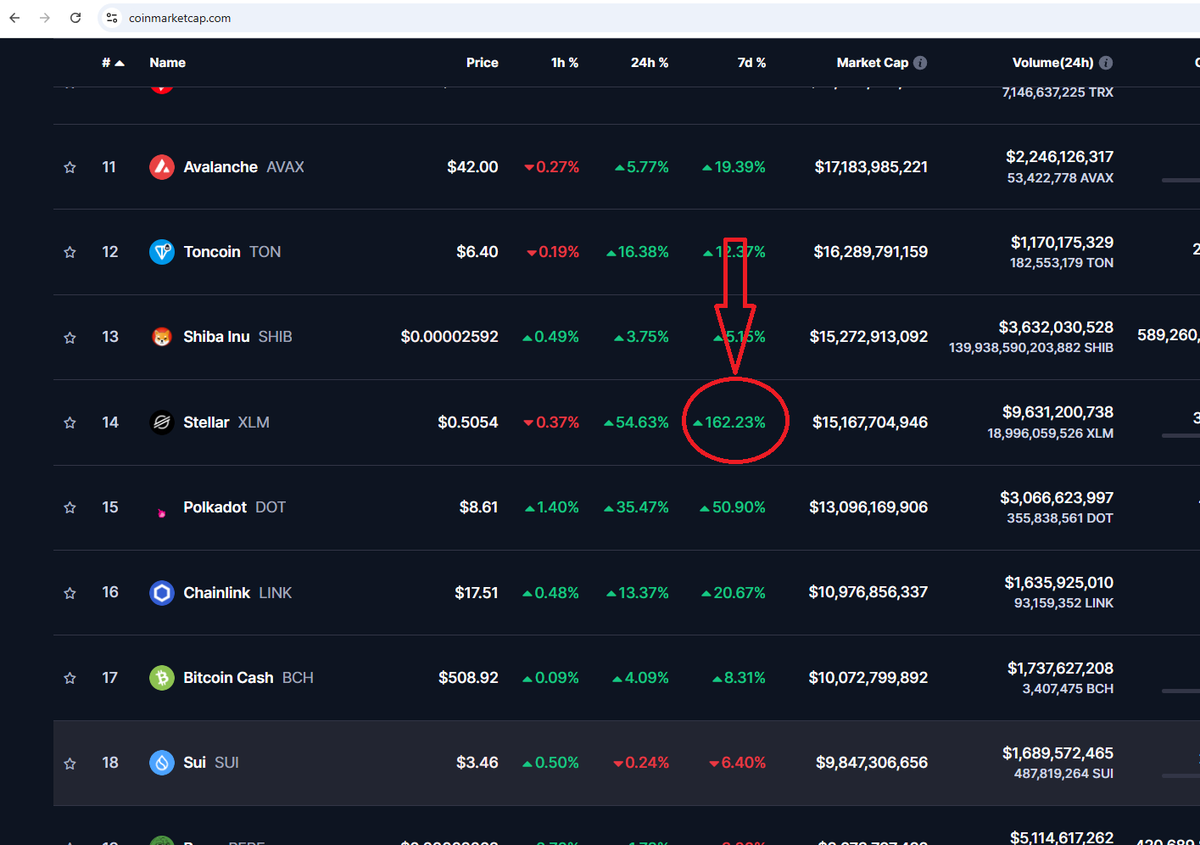Image resolution: width=1200 pixels, height=845 pixels.
Task: Click Polkadot 7d change 50.90%
Action: 734,507
